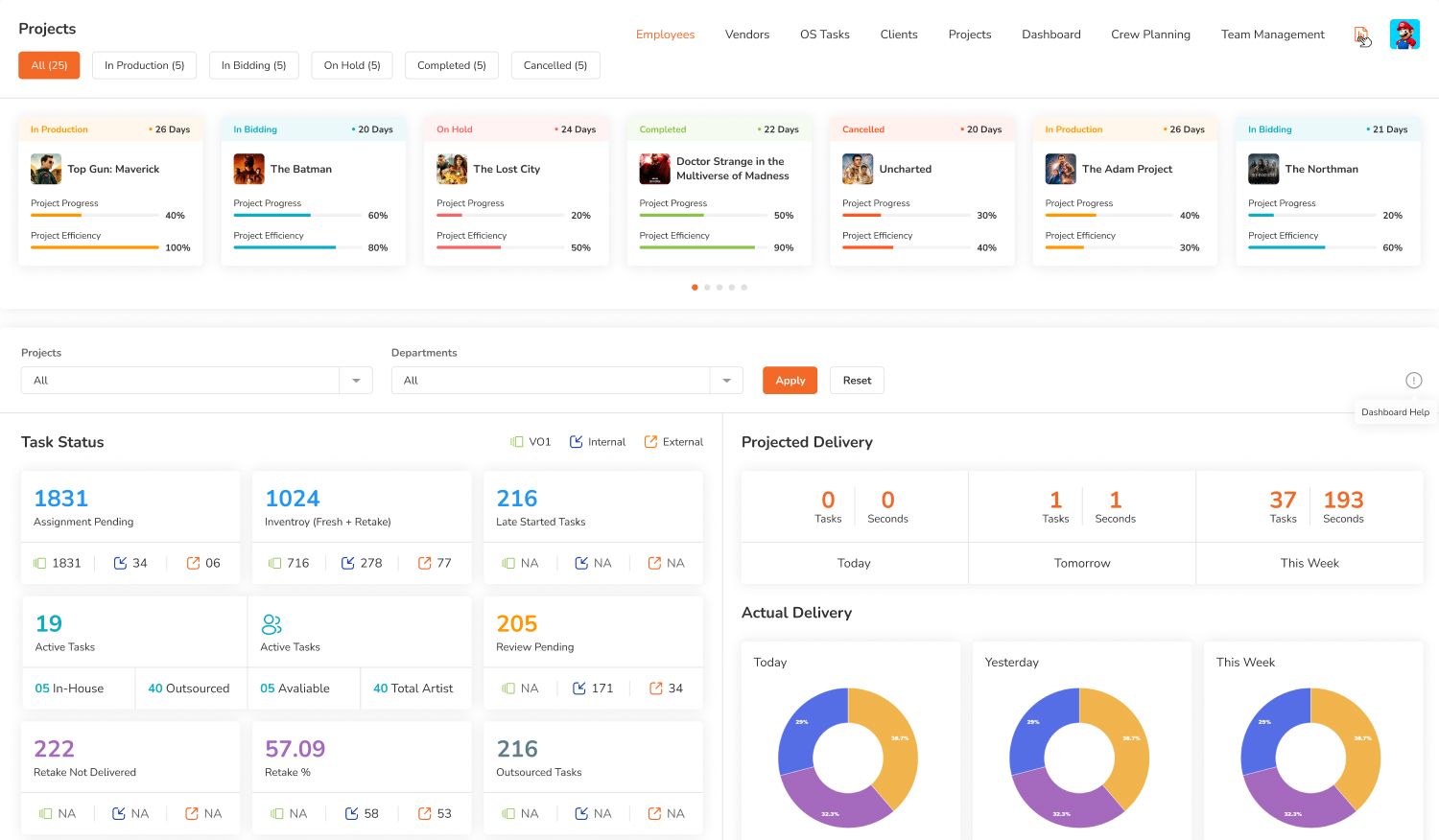The image size is (1439, 840).
Task: Click the Top Gun: Maverick poster thumbnail
Action: pos(46,169)
